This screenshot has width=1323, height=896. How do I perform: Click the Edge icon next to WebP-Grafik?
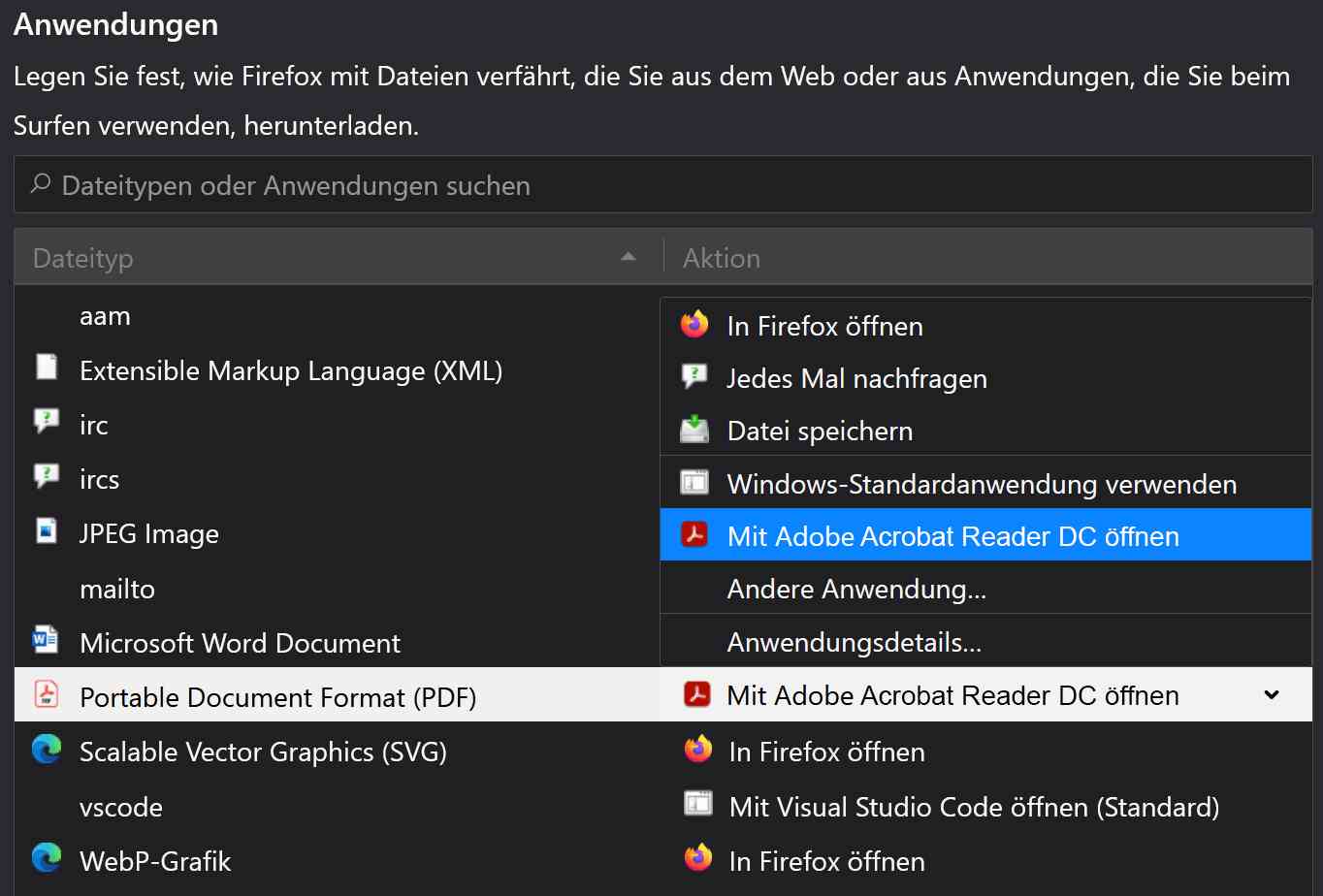click(x=46, y=858)
